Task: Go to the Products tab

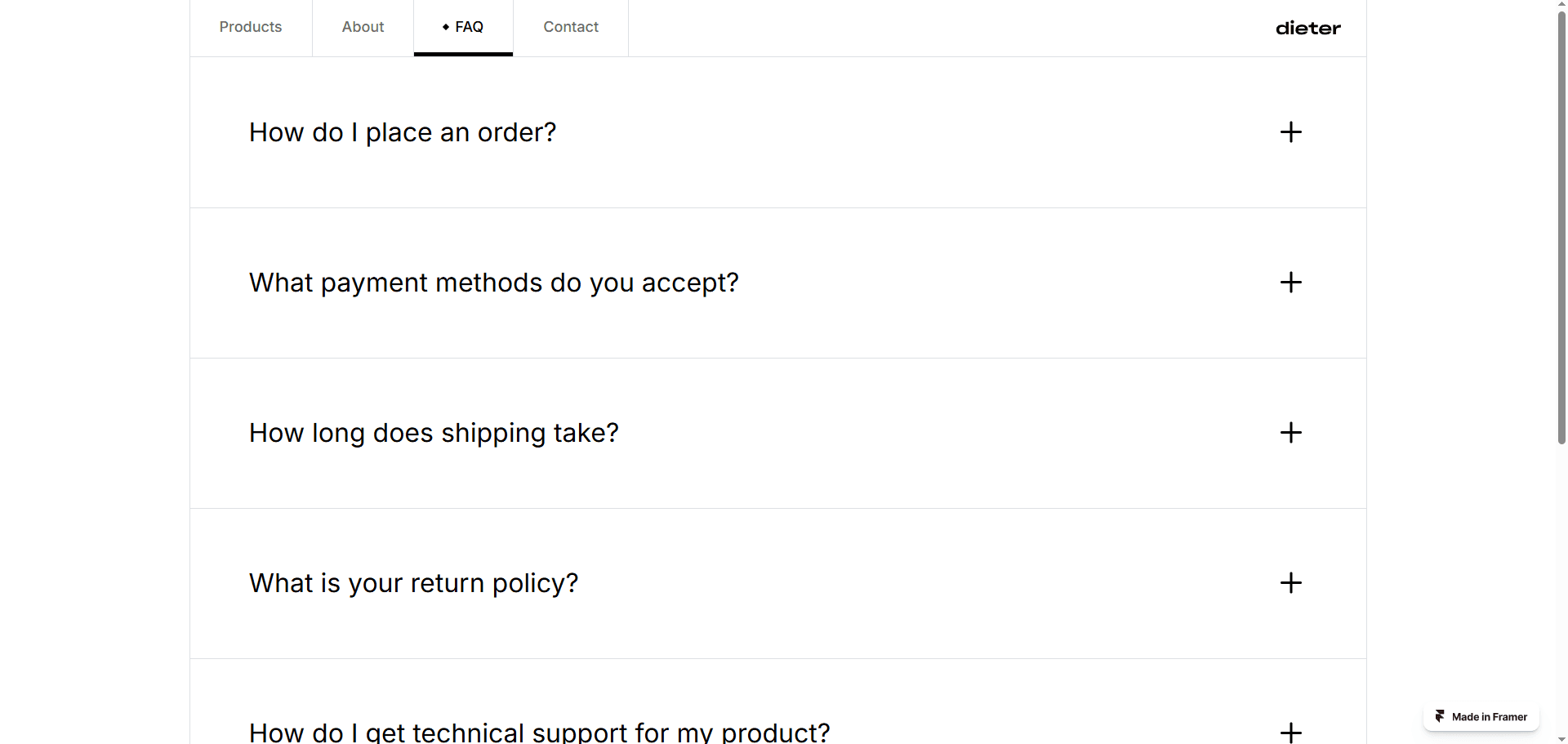Action: click(251, 27)
